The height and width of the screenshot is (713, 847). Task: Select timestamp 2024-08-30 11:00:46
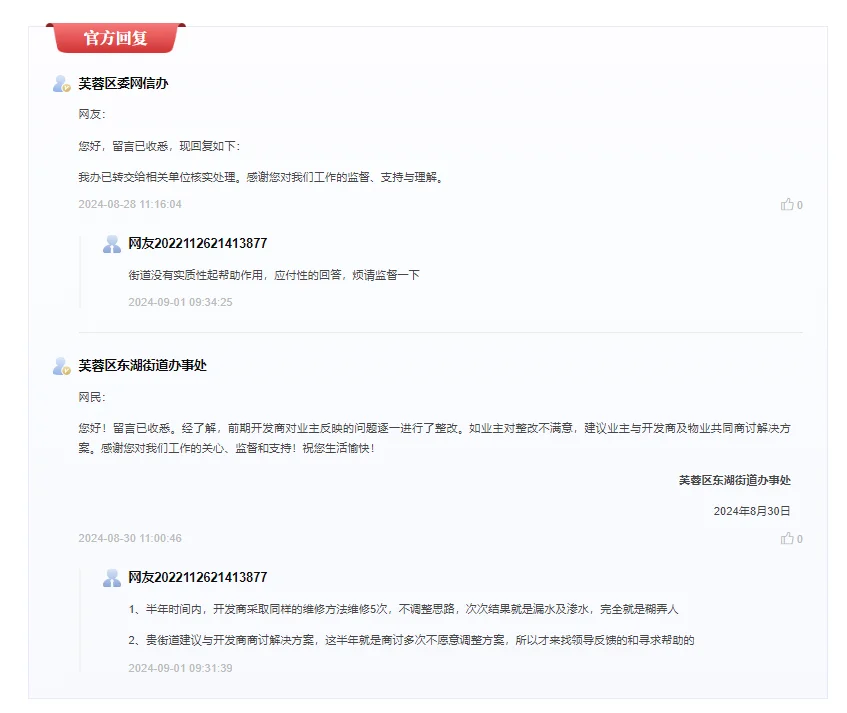click(130, 538)
